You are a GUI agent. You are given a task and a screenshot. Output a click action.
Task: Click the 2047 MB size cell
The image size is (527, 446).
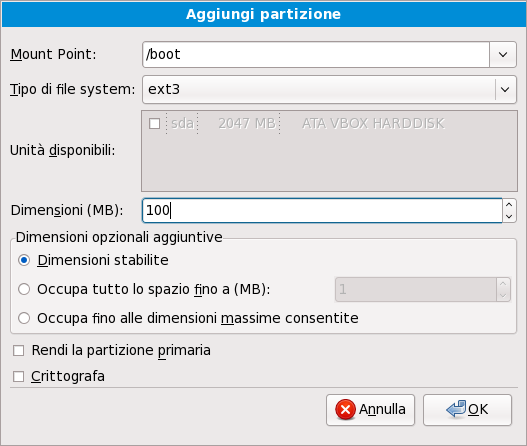(247, 124)
